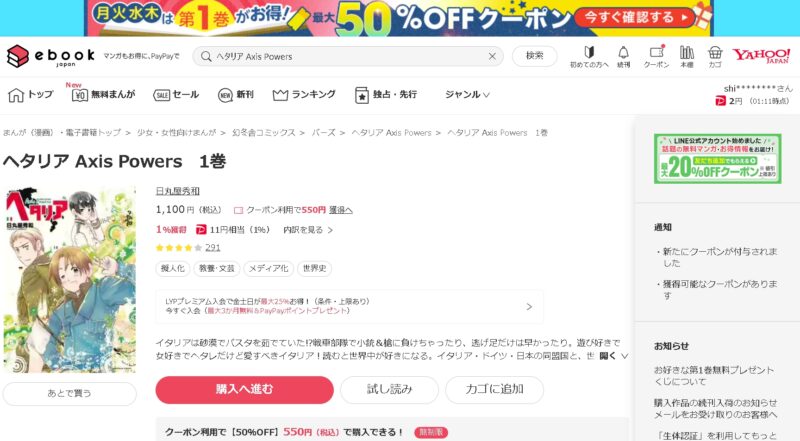
Task: Open the bookshelf (本棚) icon
Action: pyautogui.click(x=687, y=57)
